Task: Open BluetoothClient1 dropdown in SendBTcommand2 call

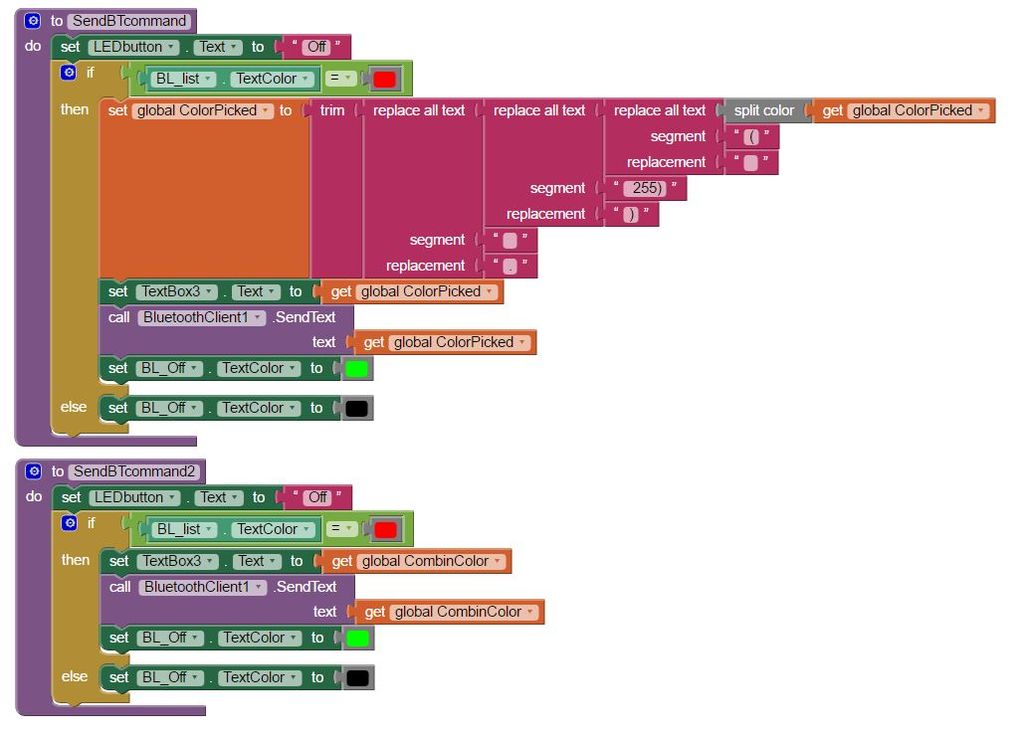Action: [203, 588]
